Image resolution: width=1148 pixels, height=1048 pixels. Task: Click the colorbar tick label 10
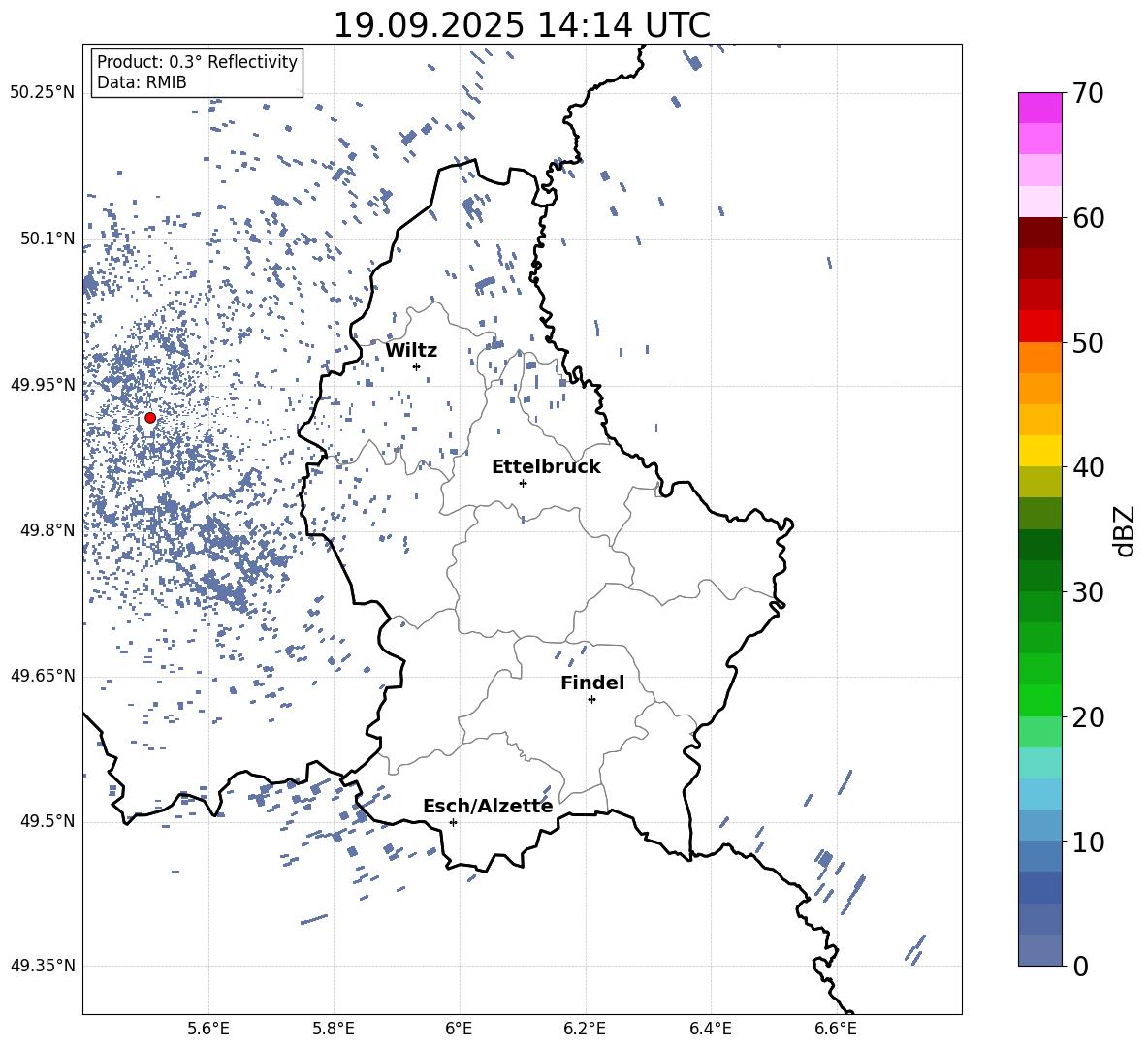tap(1088, 842)
